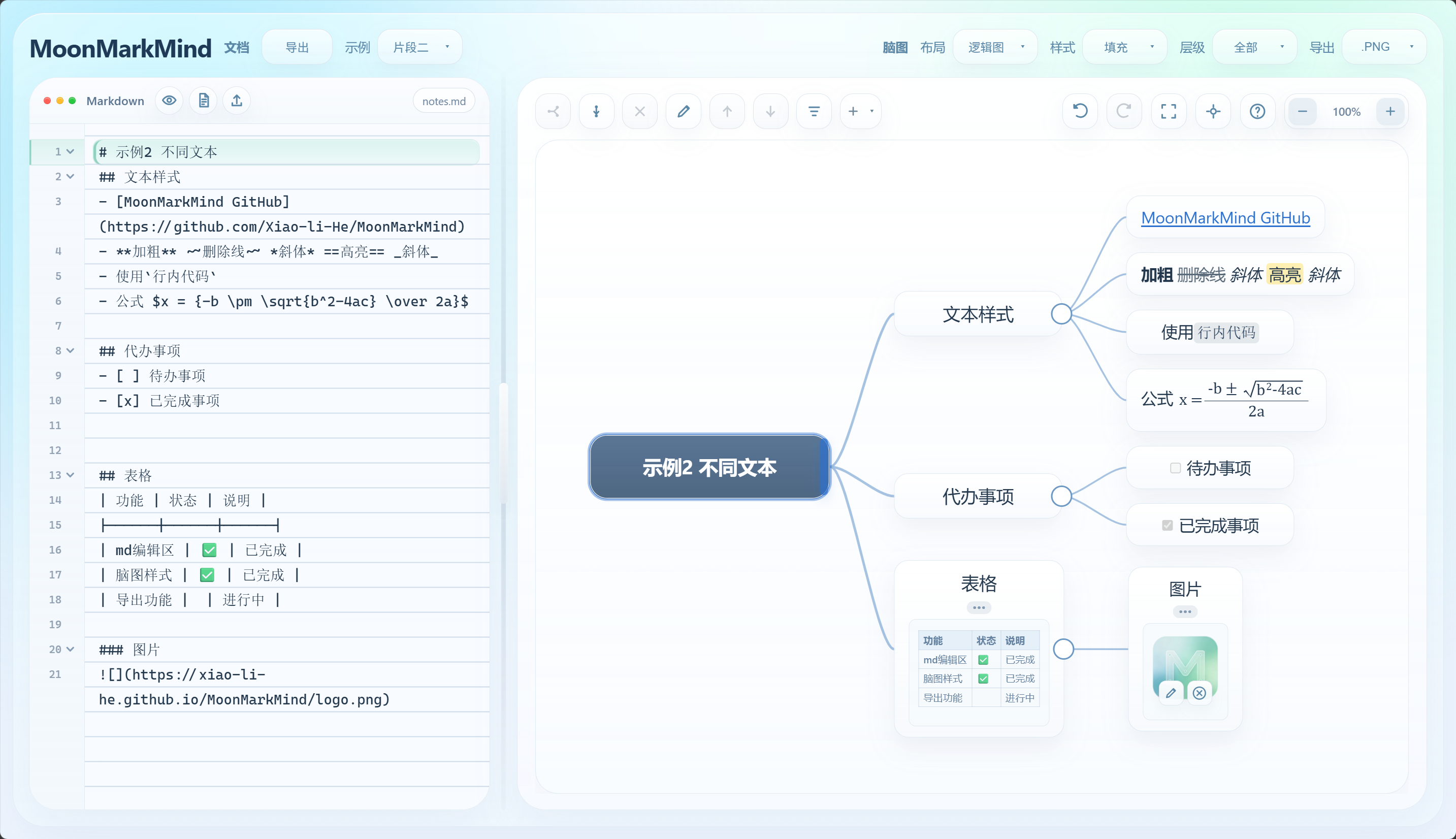Uncheck the 已完成事项 checkbox in the mindmap
The width and height of the screenshot is (1456, 839).
coord(1168,526)
